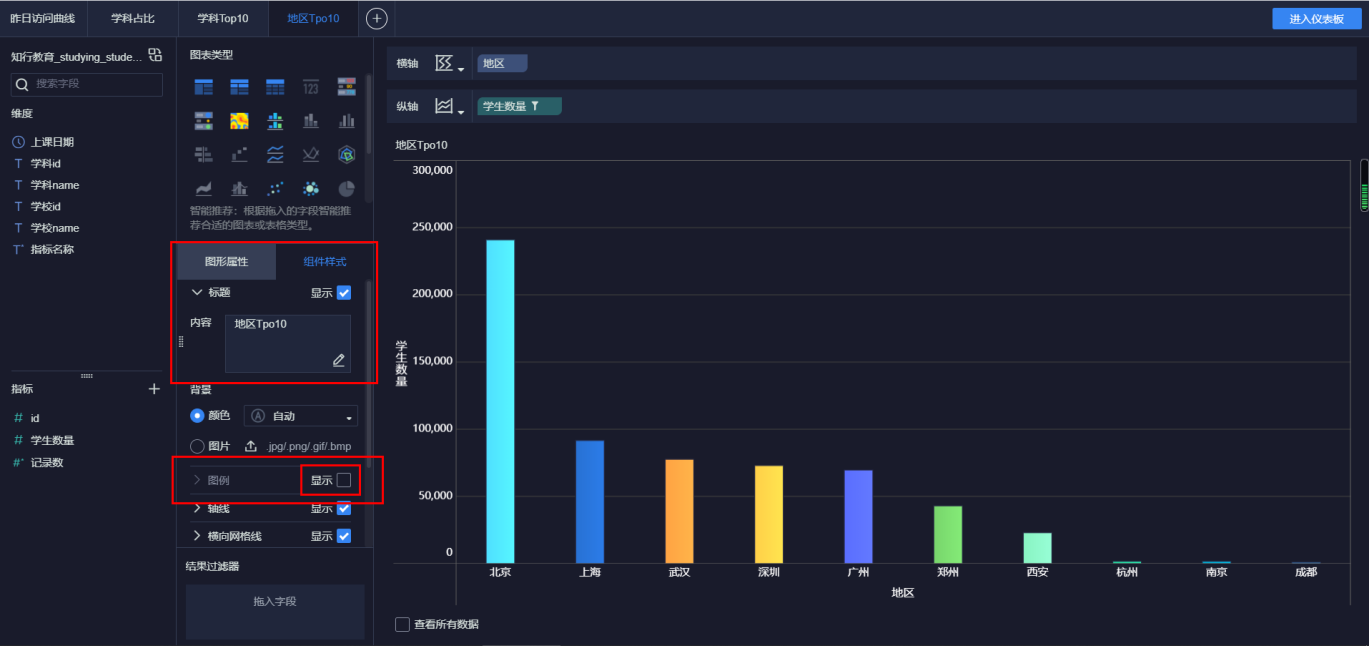This screenshot has width=1369, height=646.
Task: Check the 查看所有数据 checkbox
Action: click(402, 624)
